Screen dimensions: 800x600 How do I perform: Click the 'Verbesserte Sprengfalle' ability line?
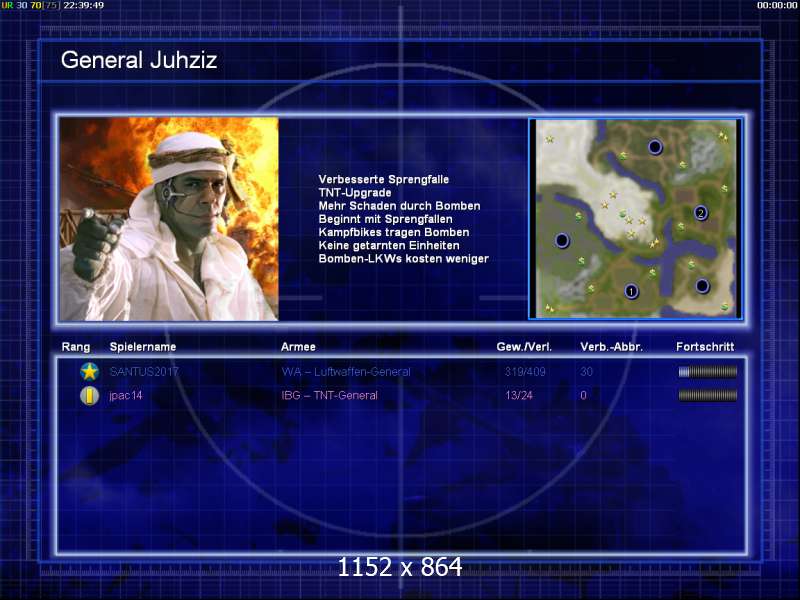[x=384, y=179]
